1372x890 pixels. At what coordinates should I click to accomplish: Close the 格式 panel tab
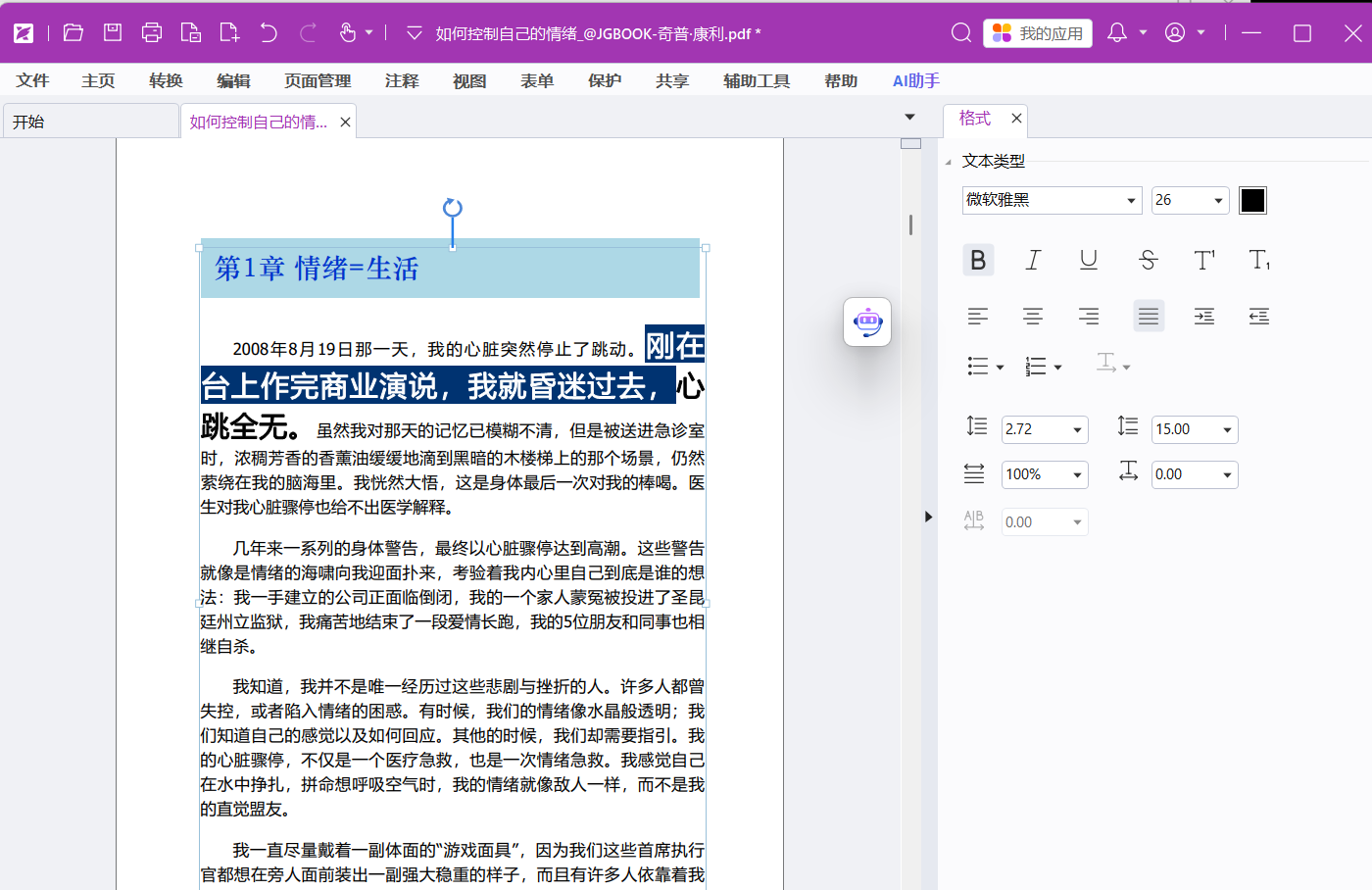[1016, 118]
